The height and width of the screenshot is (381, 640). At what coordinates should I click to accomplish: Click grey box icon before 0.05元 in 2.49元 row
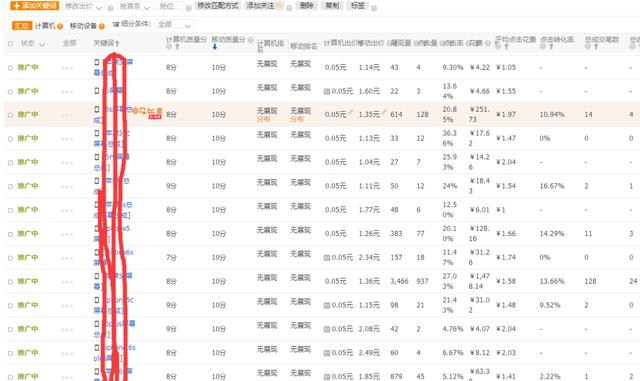click(327, 353)
